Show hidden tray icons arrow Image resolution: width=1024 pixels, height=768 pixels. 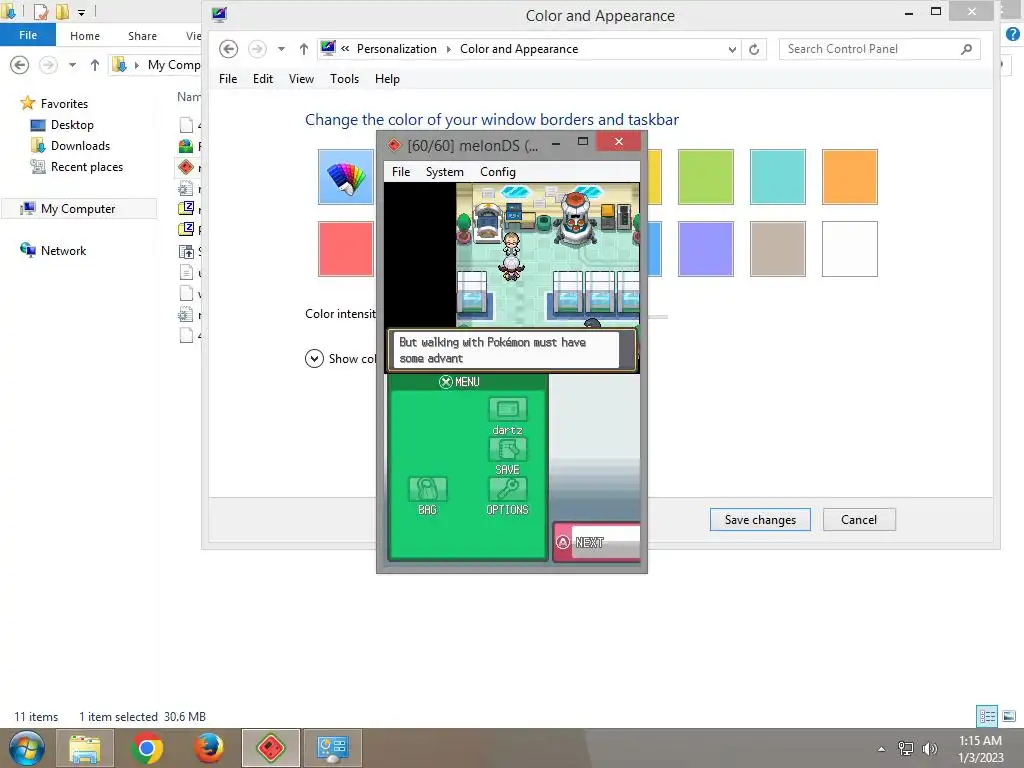[882, 749]
